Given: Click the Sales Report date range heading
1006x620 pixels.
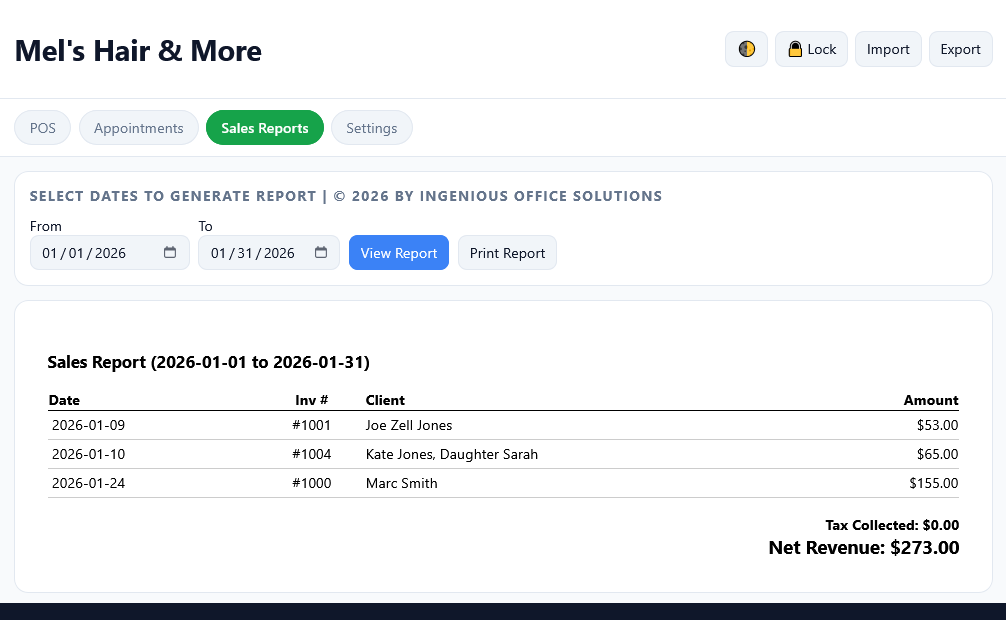Looking at the screenshot, I should pyautogui.click(x=209, y=362).
